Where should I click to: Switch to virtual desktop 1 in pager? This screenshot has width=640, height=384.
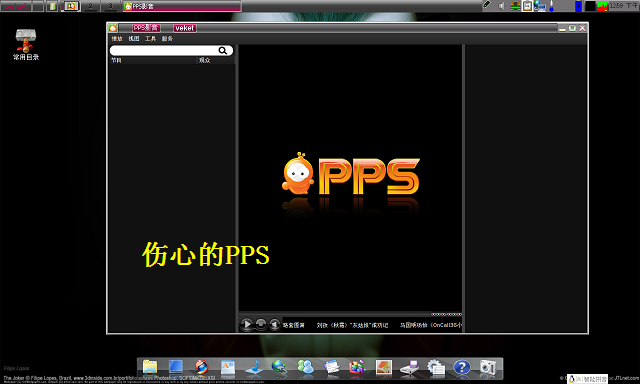tap(71, 6)
